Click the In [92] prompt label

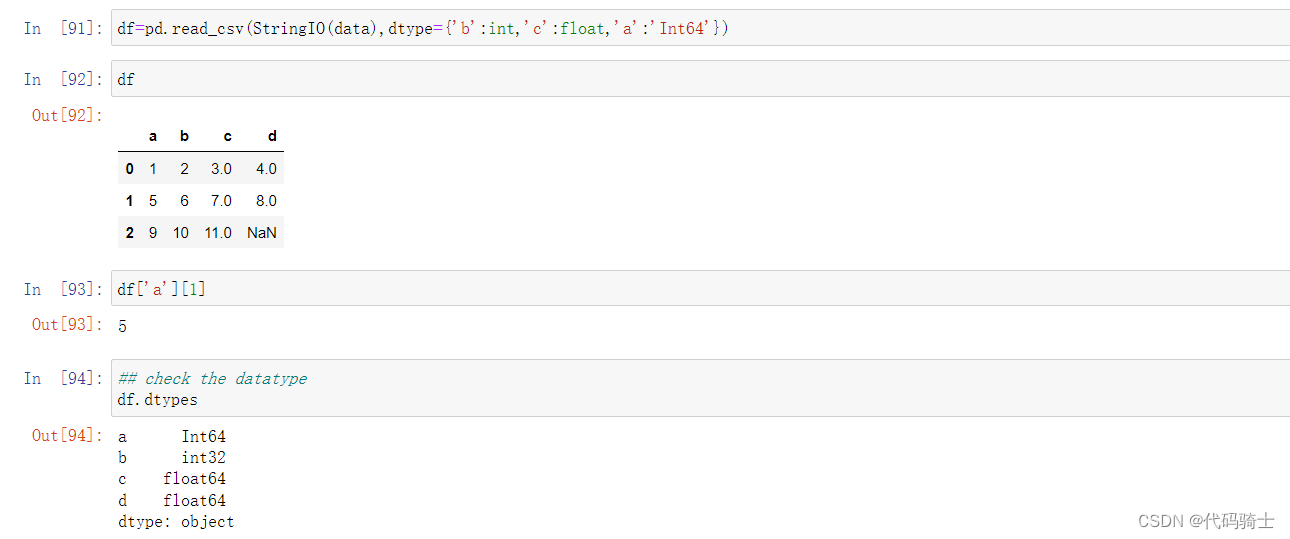point(63,79)
